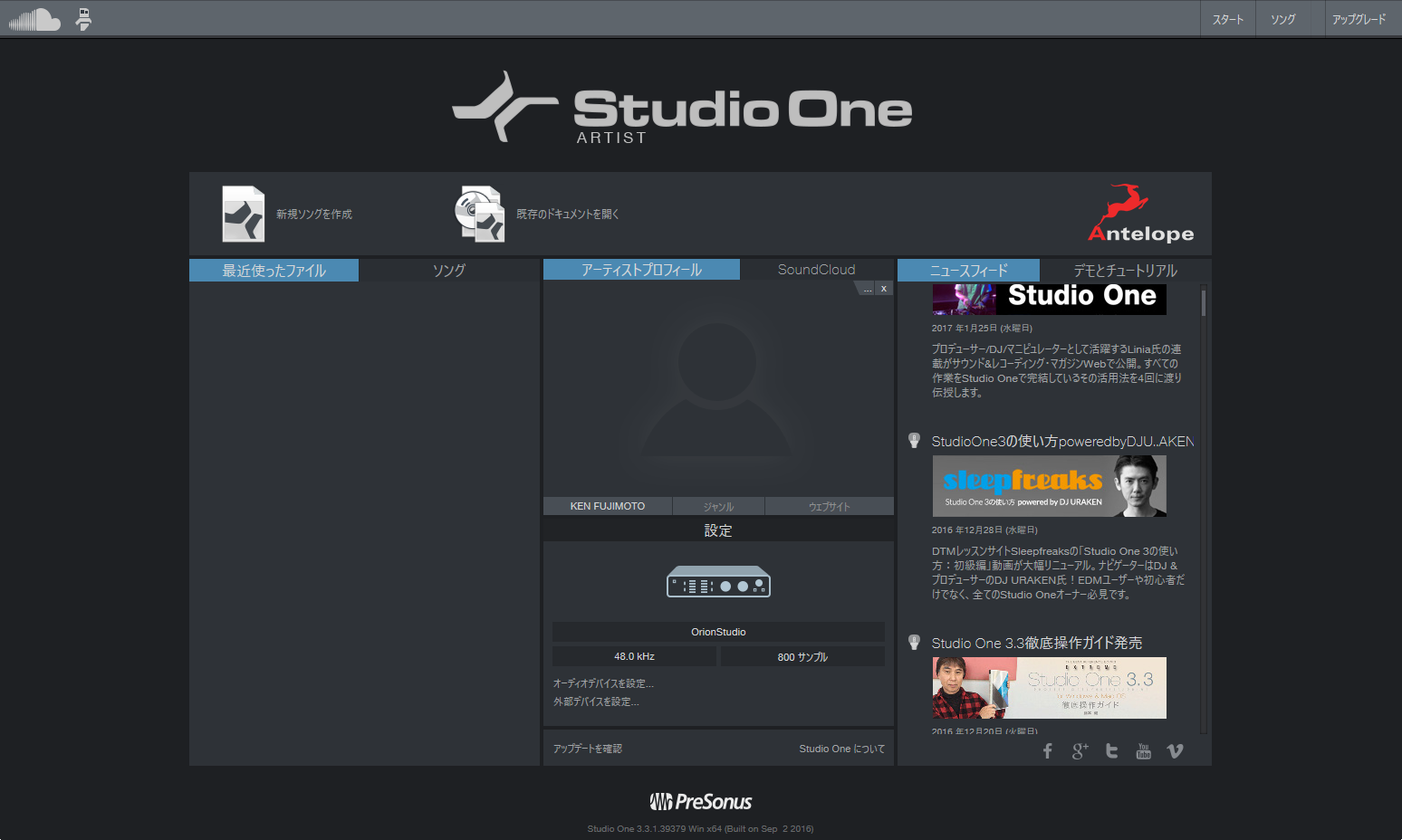Open the Google Plus social icon

[x=1080, y=751]
